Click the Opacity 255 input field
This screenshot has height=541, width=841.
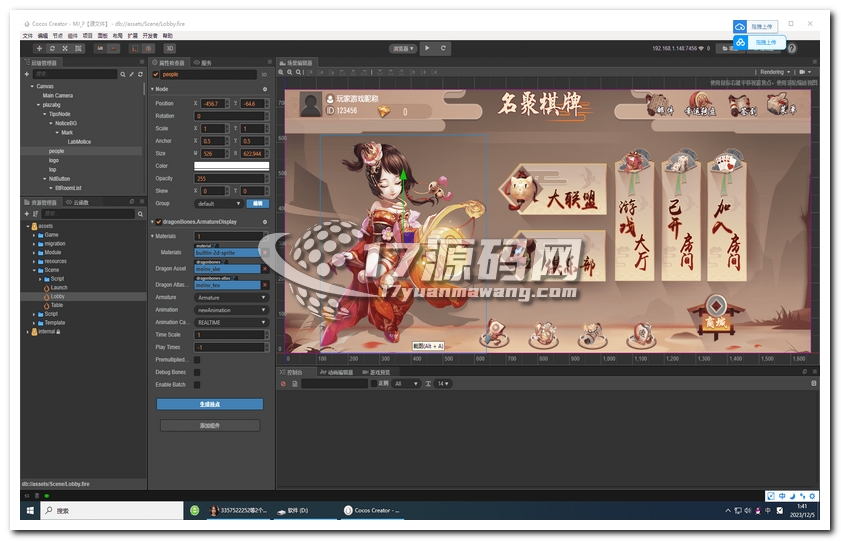pyautogui.click(x=231, y=179)
